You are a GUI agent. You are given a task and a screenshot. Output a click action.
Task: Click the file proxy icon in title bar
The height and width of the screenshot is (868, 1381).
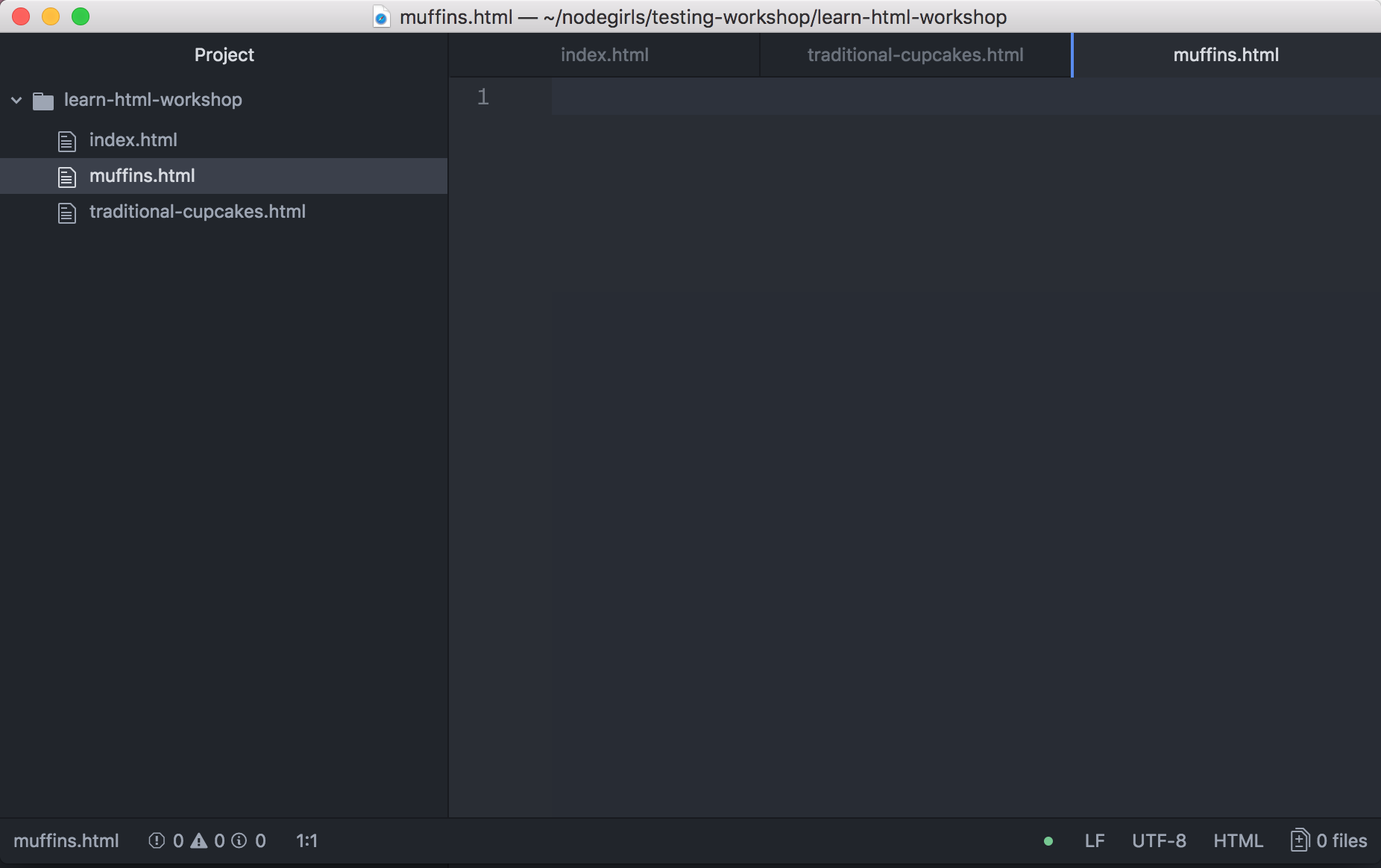tap(381, 17)
